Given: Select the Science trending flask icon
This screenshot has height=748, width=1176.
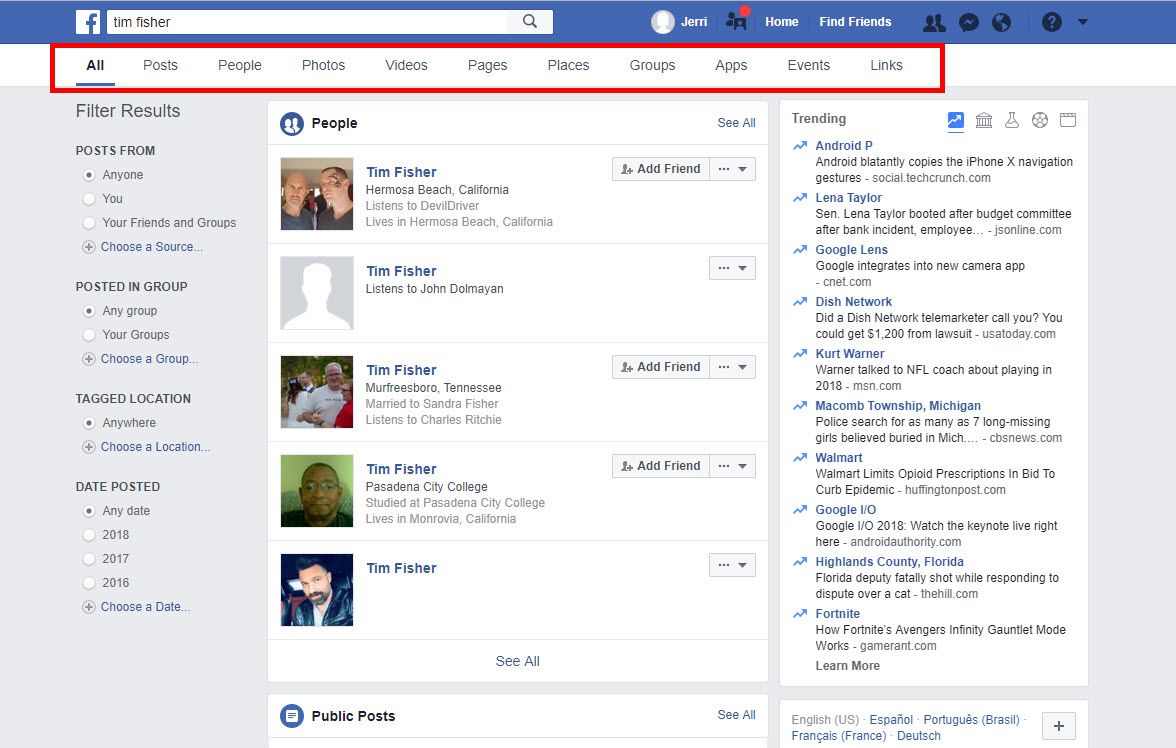Looking at the screenshot, I should point(1012,120).
